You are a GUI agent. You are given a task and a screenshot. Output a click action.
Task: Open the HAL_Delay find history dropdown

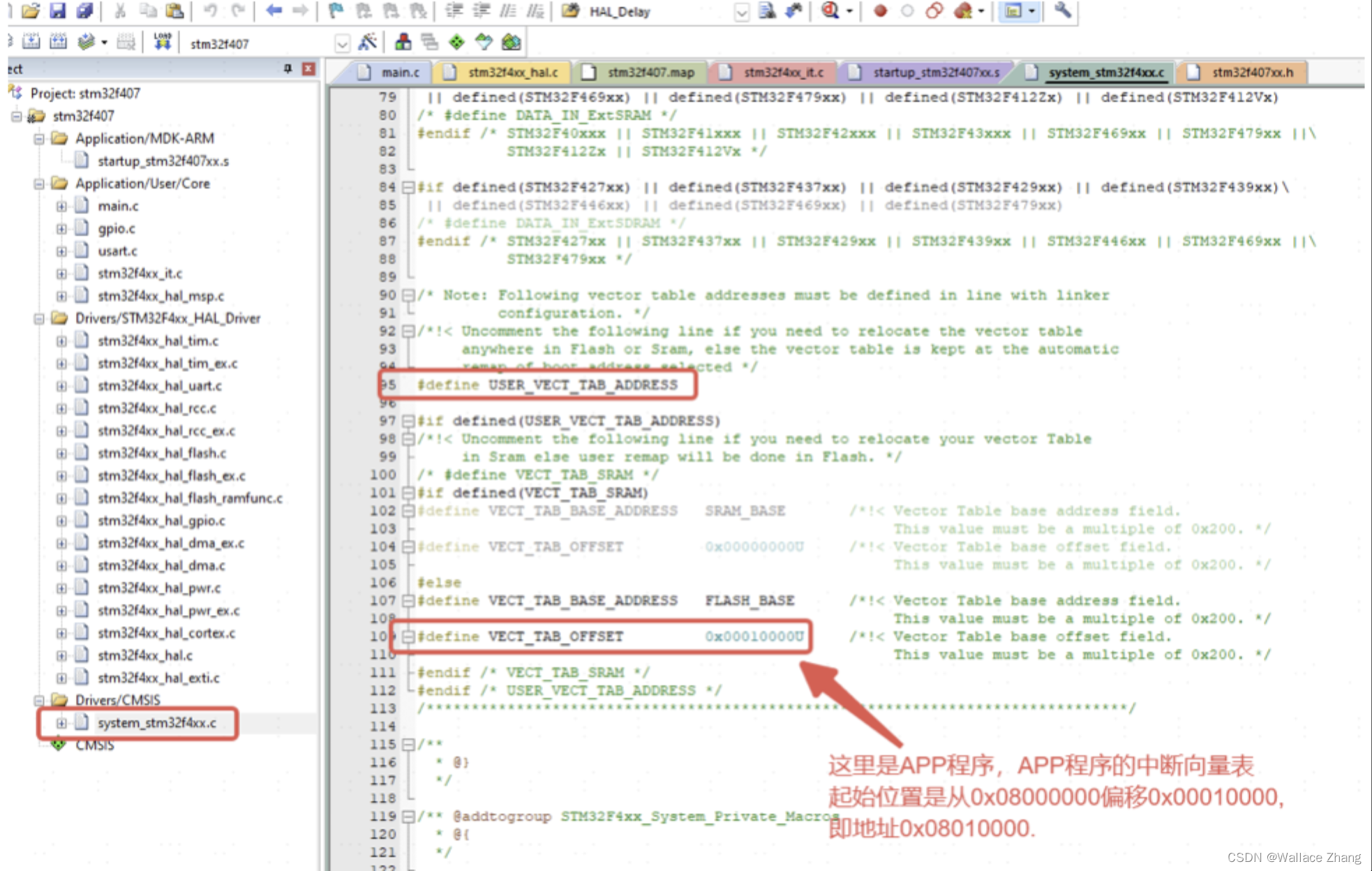[741, 12]
